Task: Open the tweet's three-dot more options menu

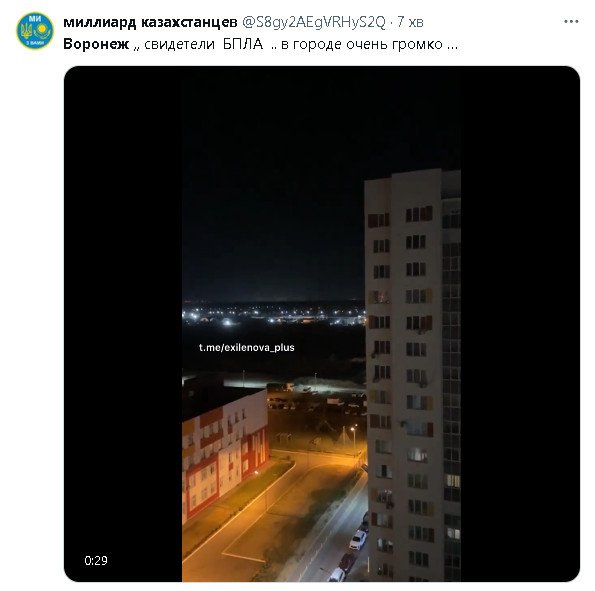Action: coord(571,22)
